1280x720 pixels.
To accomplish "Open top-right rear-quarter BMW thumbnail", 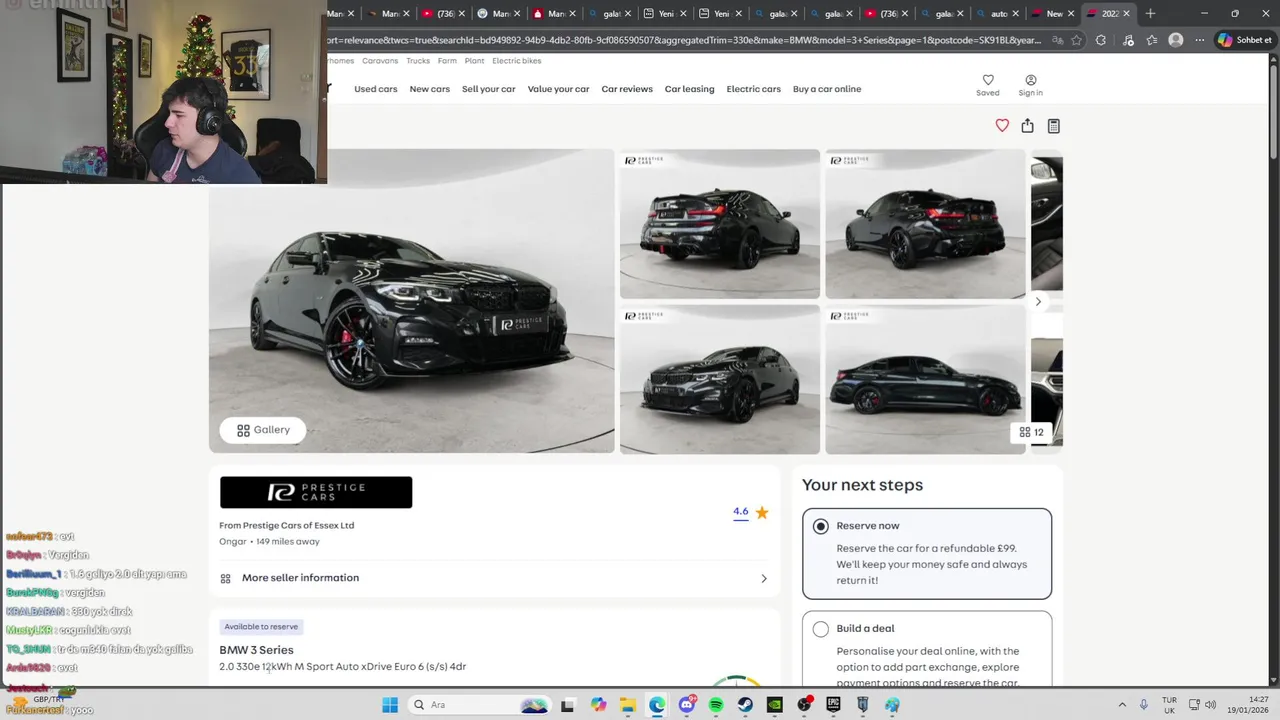I will tap(925, 224).
